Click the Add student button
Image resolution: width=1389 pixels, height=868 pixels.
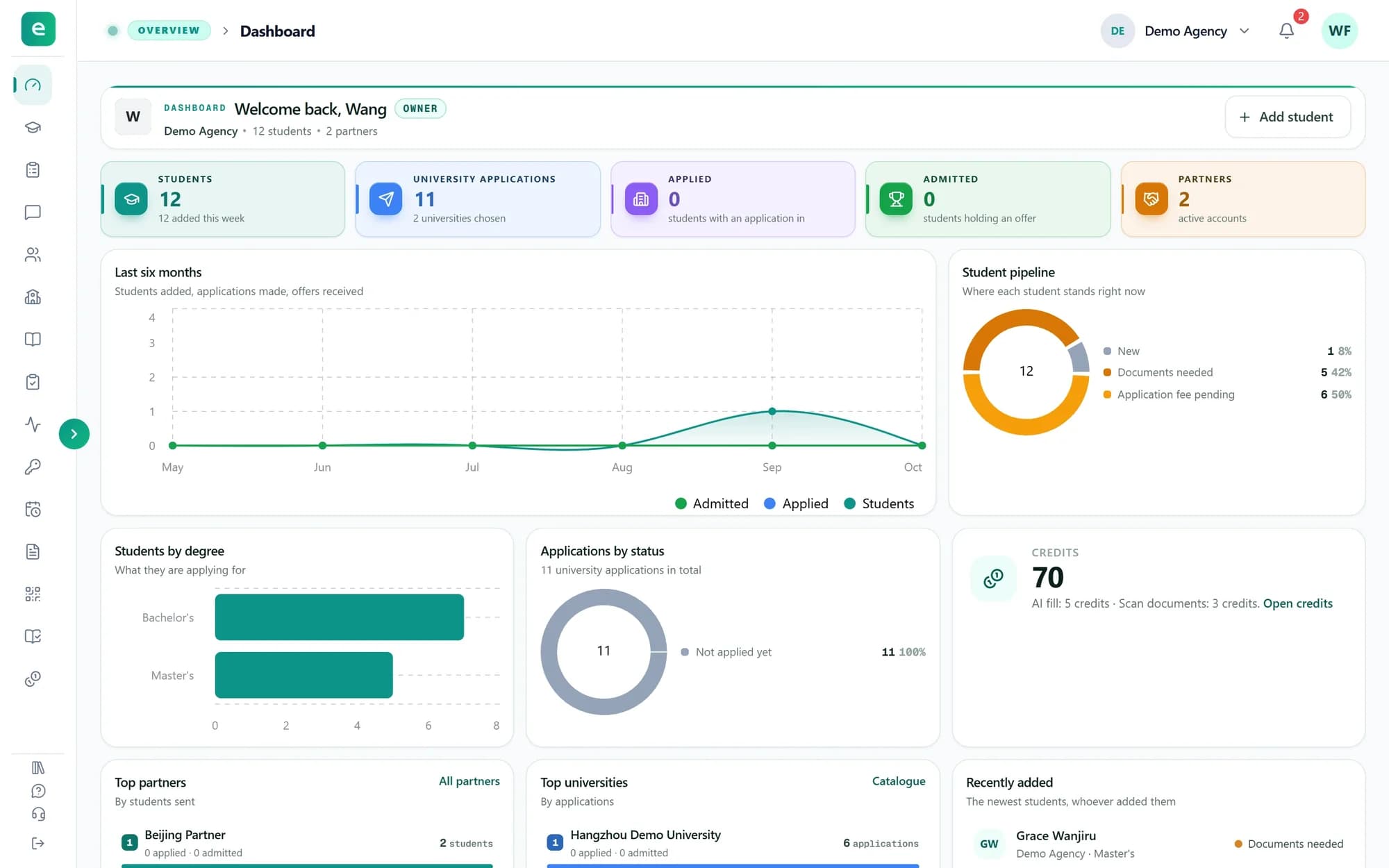point(1287,117)
